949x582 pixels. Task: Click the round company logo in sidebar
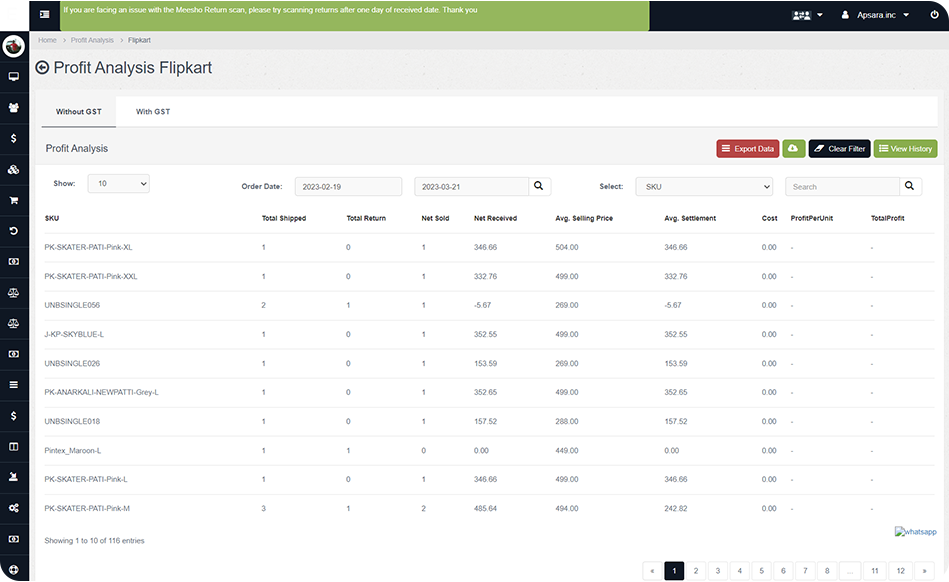[x=13, y=46]
